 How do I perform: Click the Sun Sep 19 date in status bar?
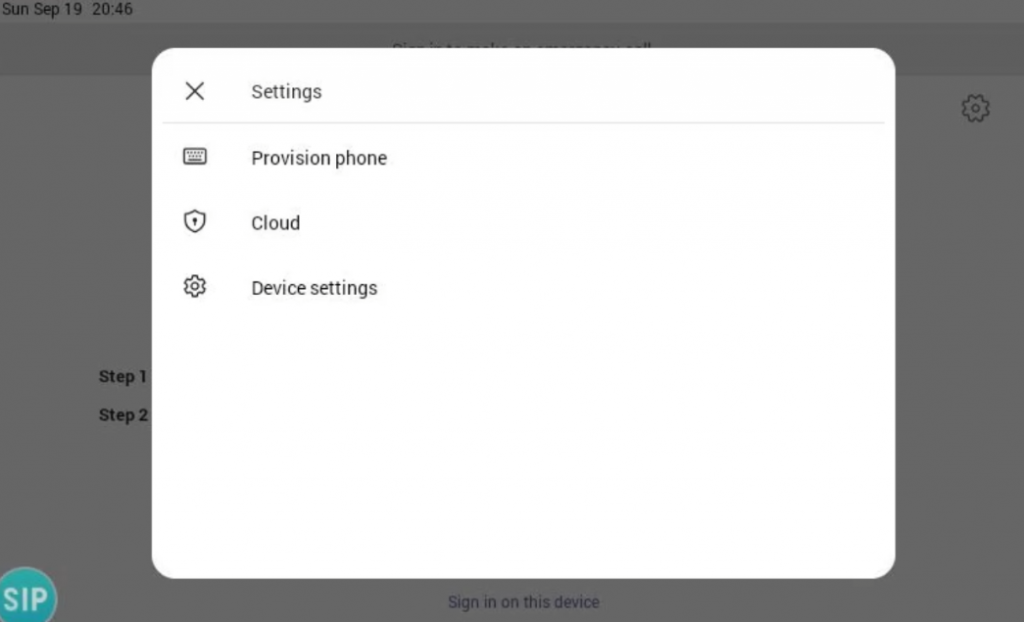pyautogui.click(x=42, y=9)
